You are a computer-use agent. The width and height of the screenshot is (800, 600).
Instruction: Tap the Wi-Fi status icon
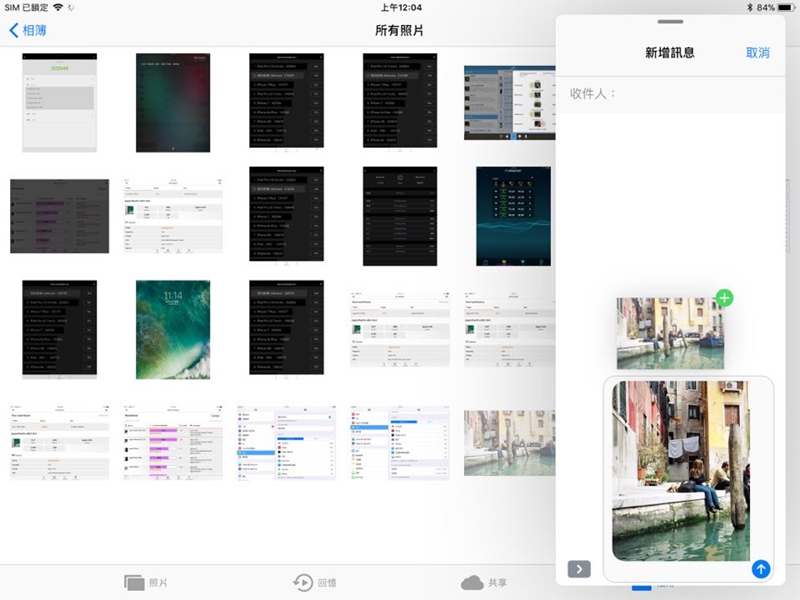(72, 7)
